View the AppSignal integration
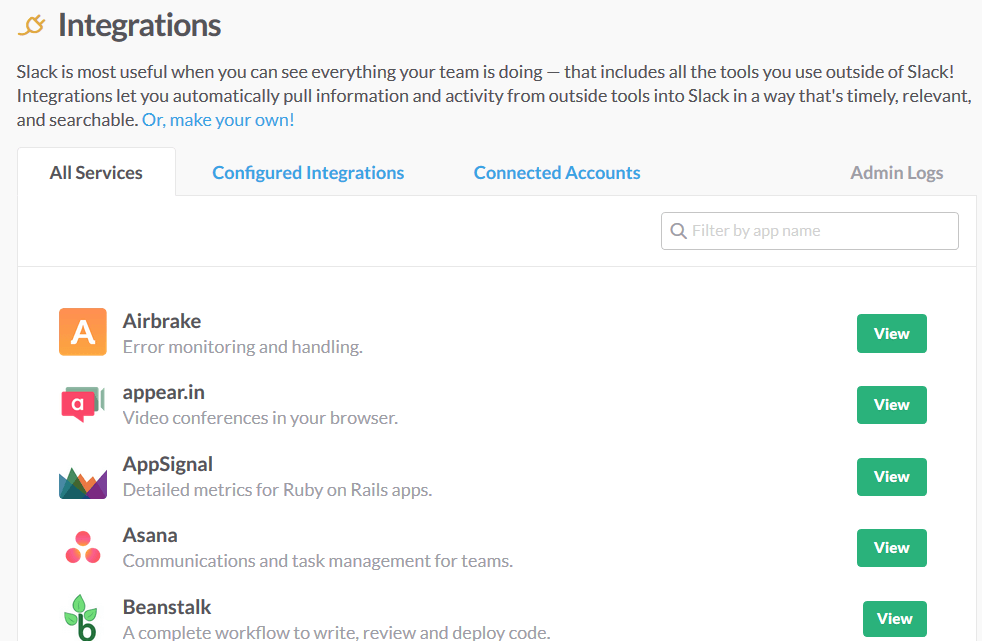 click(891, 477)
